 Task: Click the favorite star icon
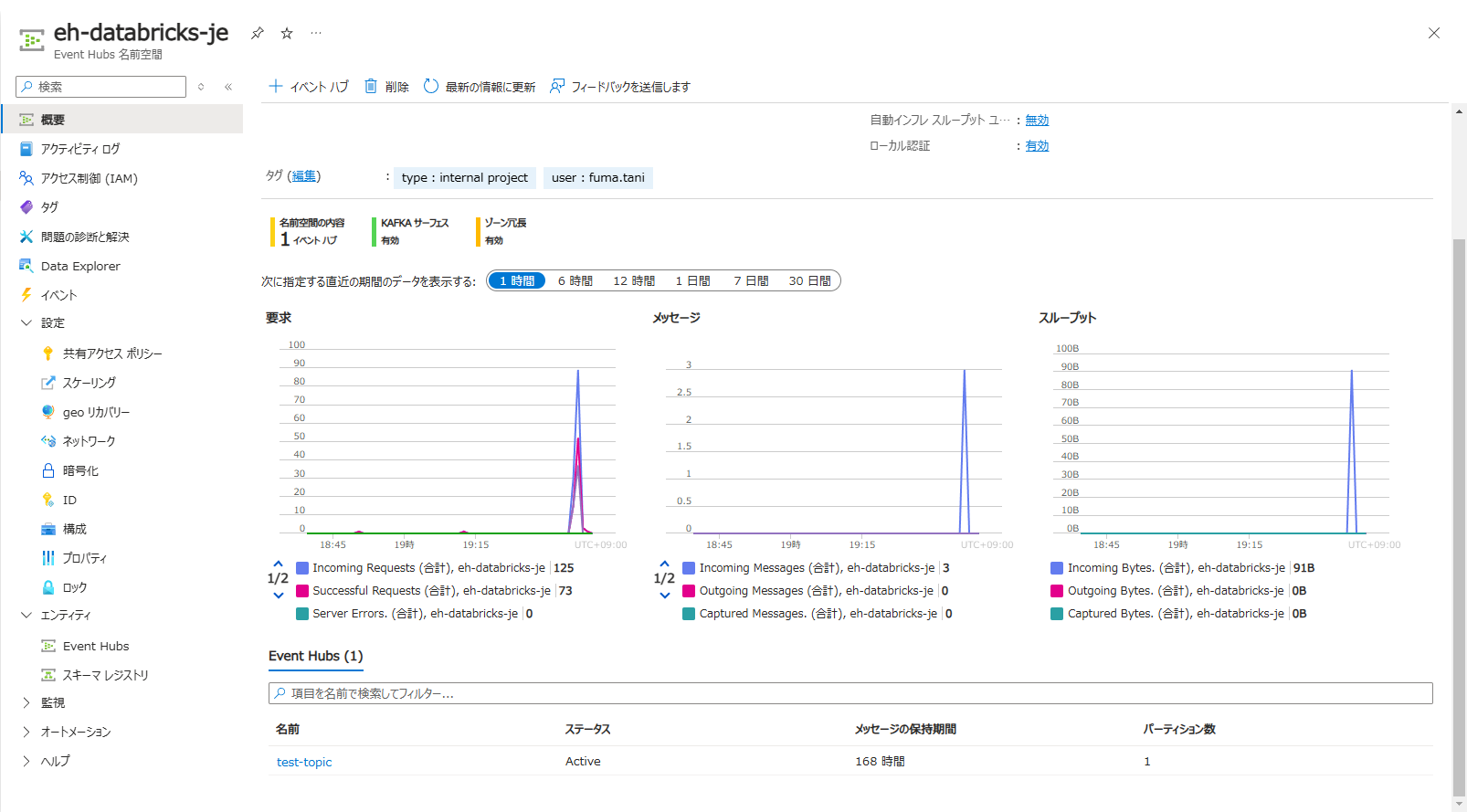point(287,33)
